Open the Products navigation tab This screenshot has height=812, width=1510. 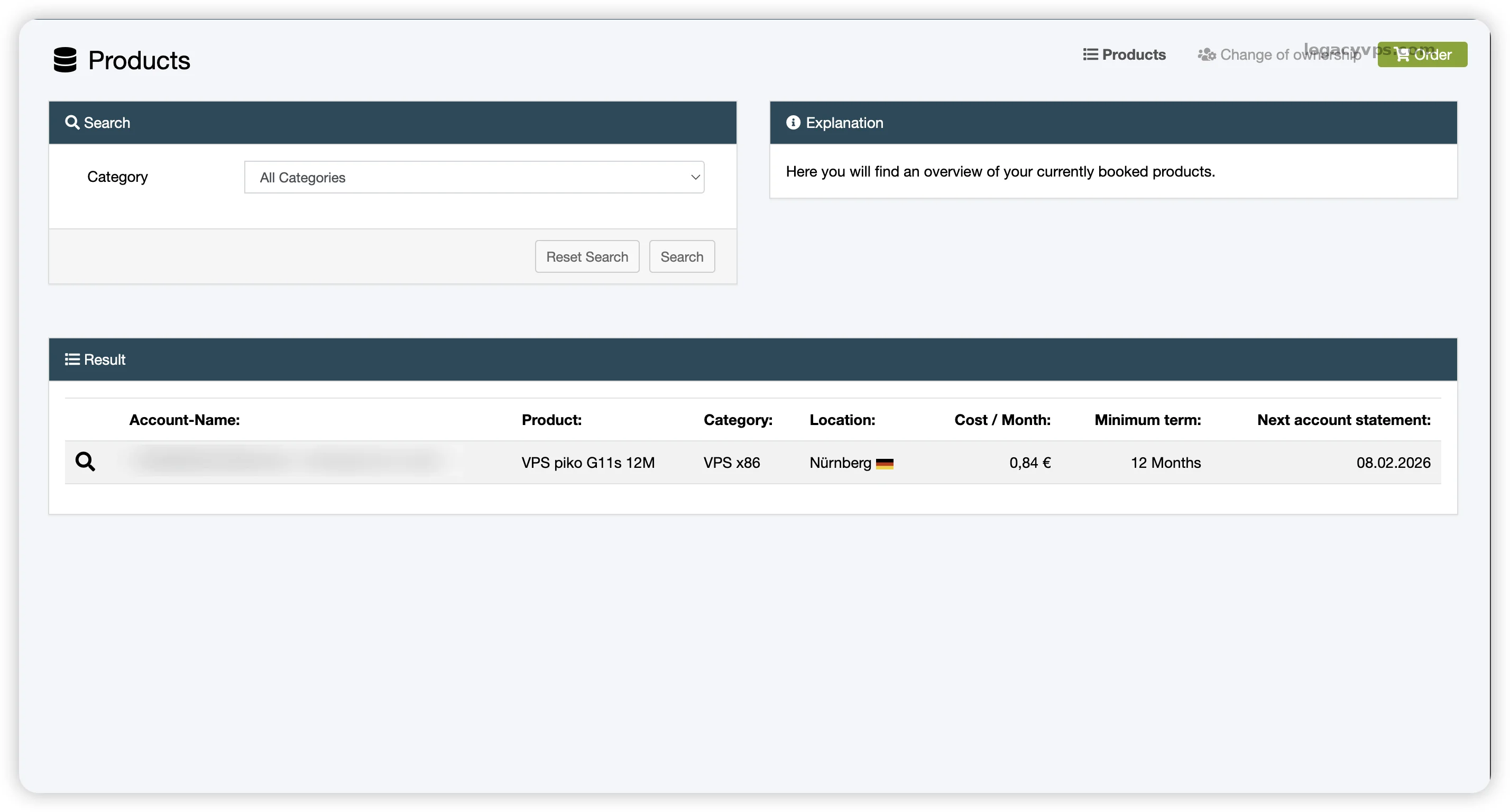tap(1133, 54)
